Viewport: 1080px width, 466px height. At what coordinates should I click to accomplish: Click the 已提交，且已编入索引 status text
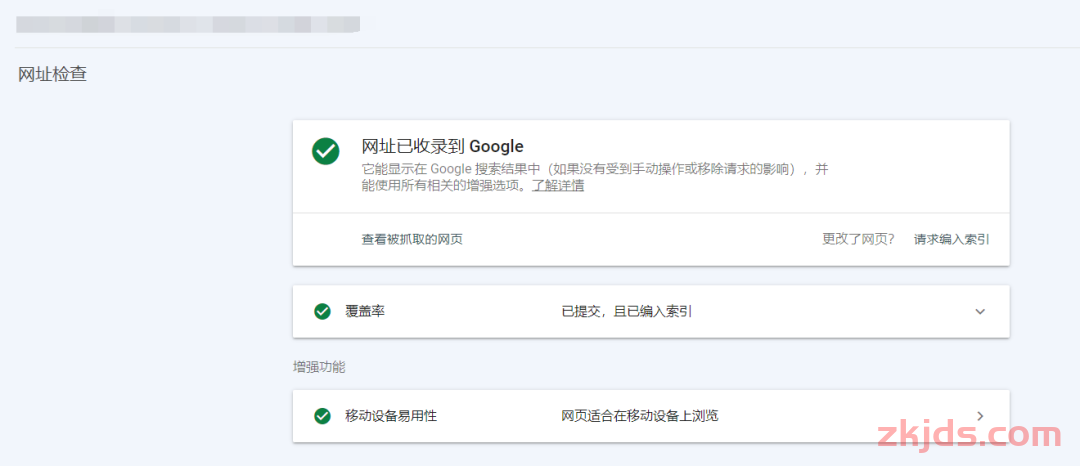coord(627,312)
